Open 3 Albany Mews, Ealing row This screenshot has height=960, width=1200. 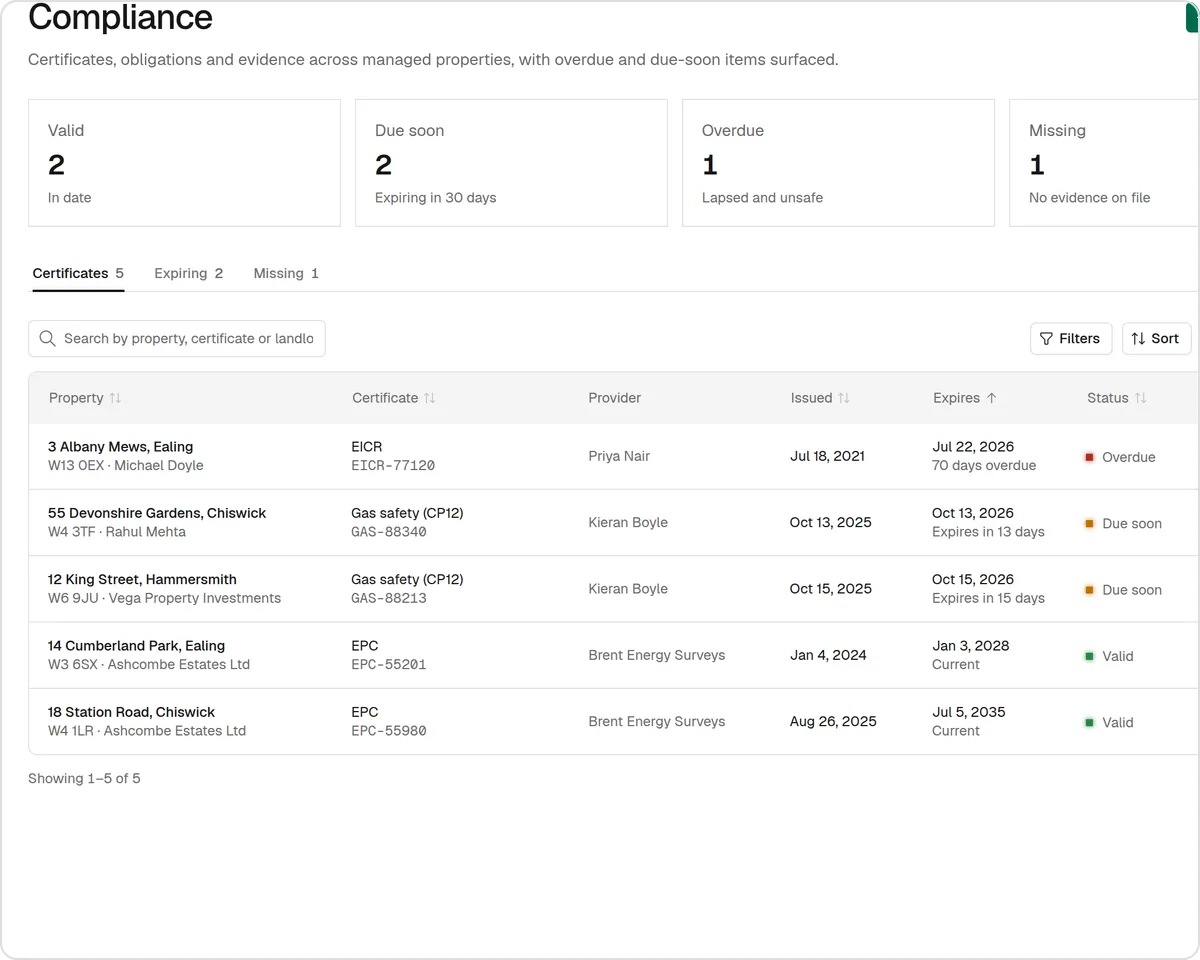click(614, 456)
